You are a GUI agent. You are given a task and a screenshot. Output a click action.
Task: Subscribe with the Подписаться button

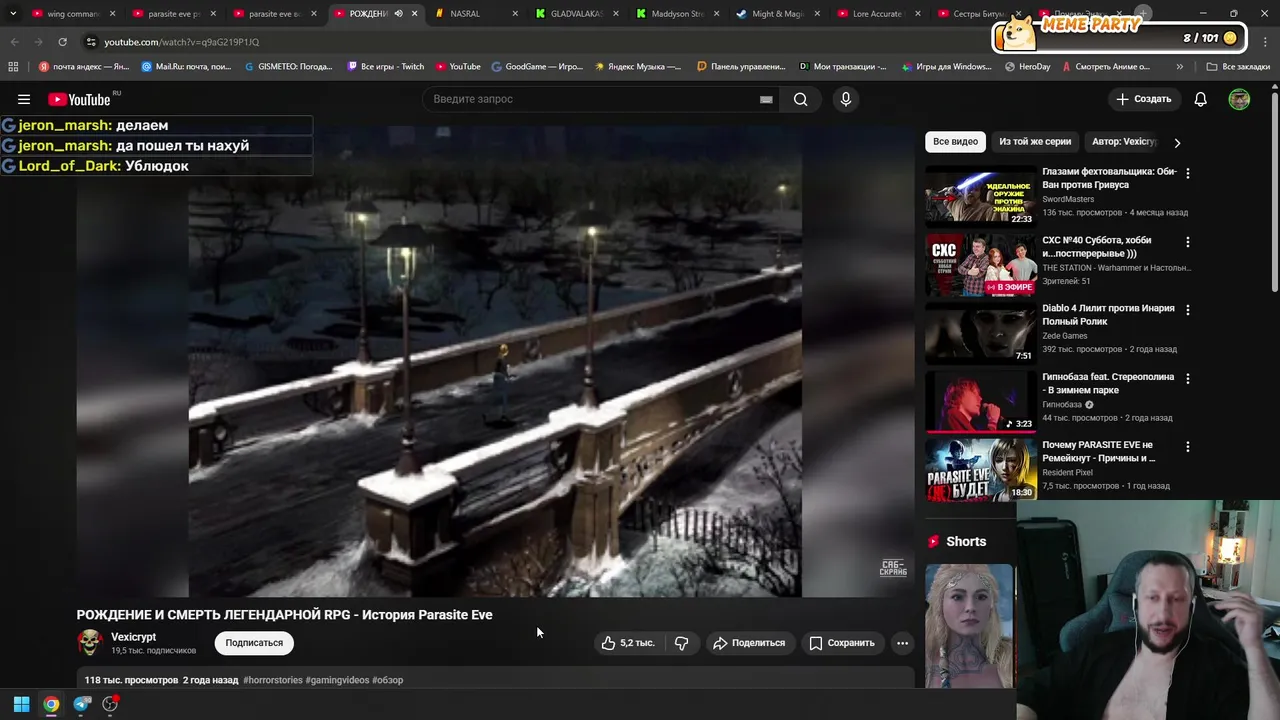(254, 643)
